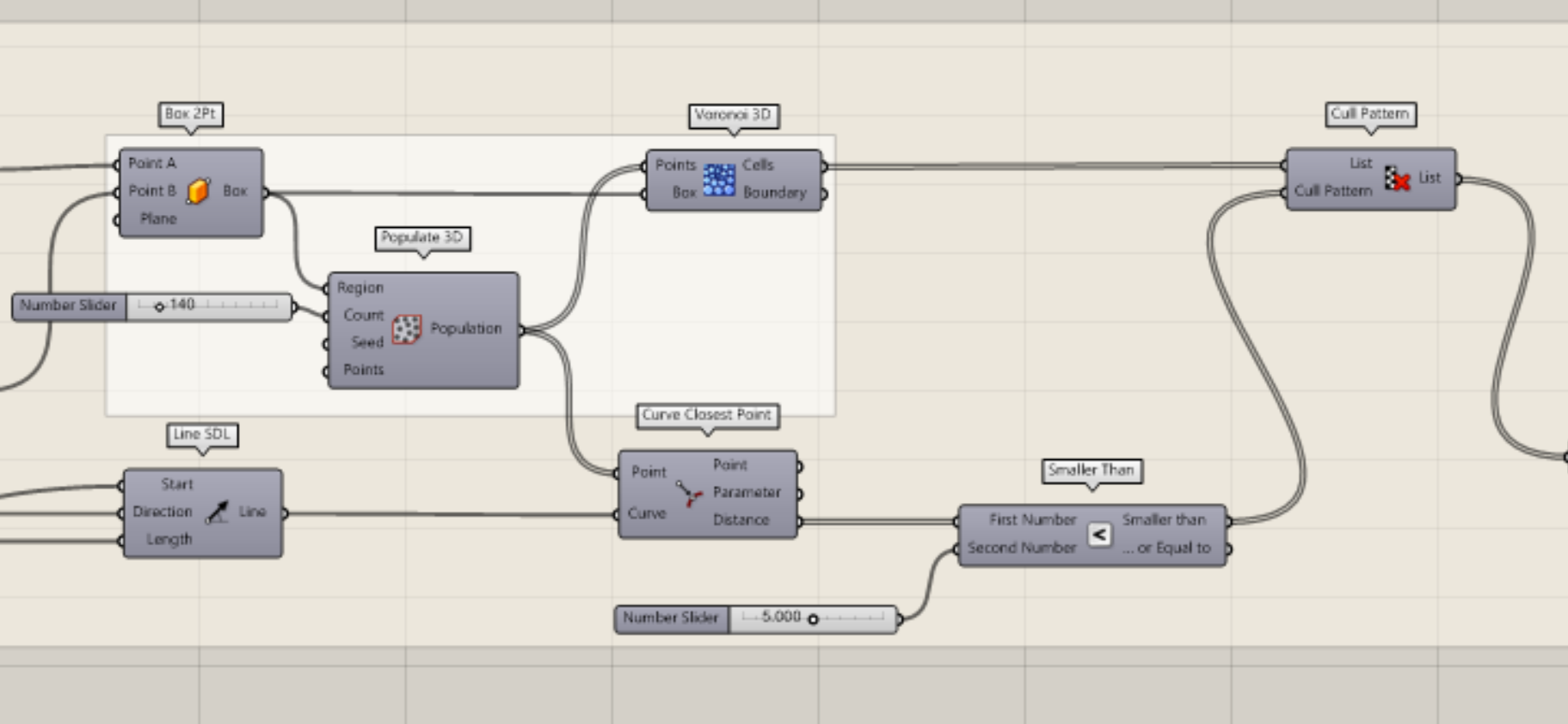Select the Second Number input on Smaller Than
The height and width of the screenshot is (724, 1568).
[1021, 548]
